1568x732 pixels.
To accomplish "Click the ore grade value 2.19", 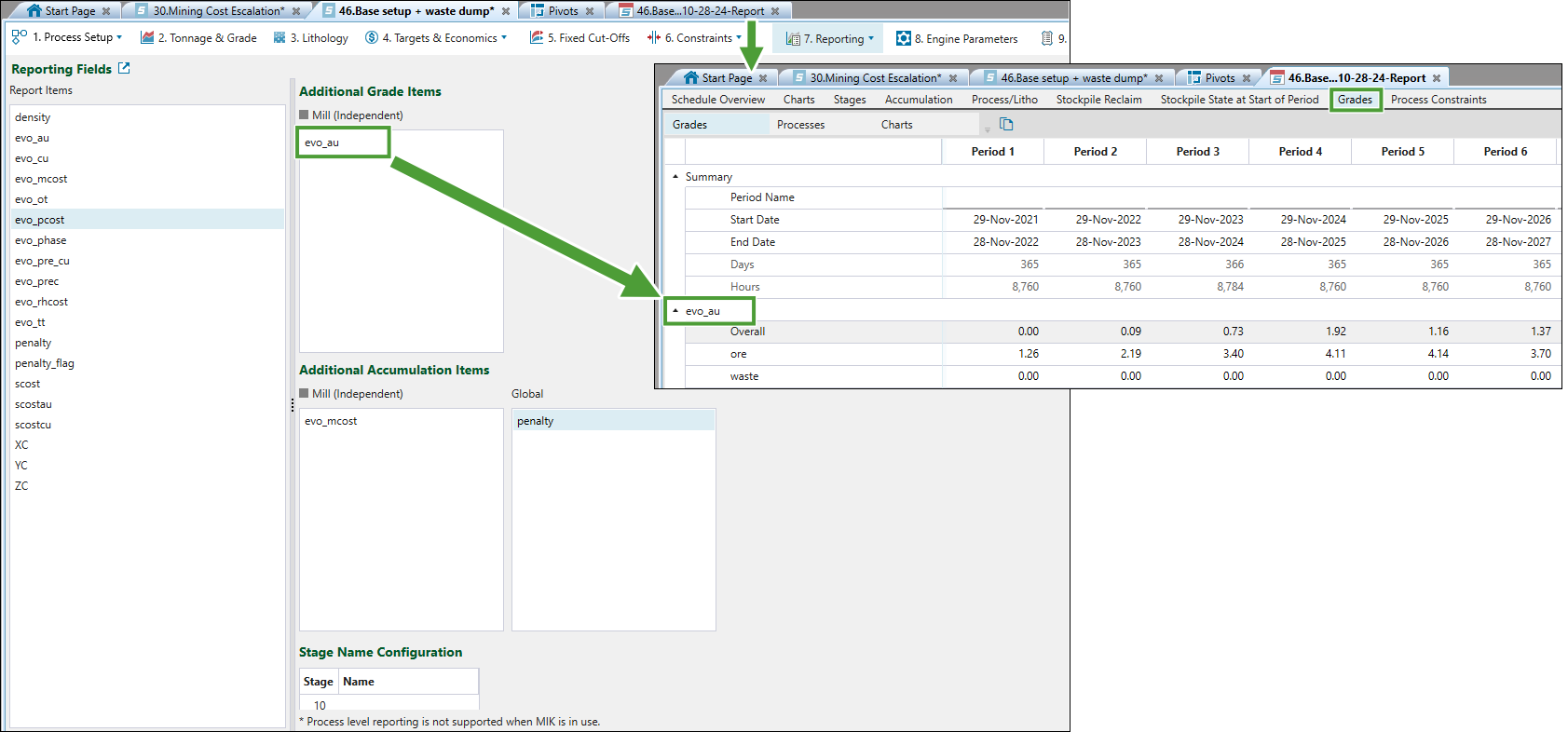I will pos(1096,354).
